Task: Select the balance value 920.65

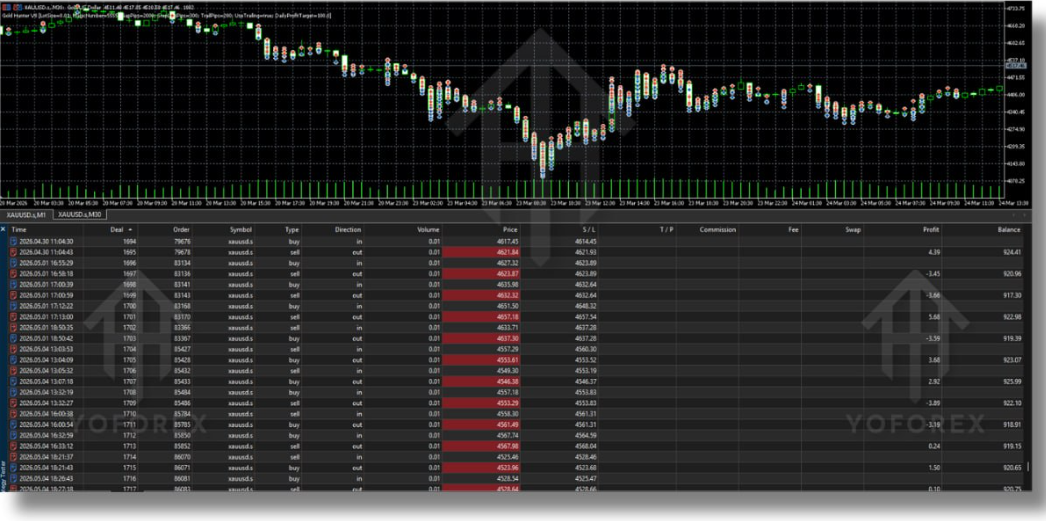Action: pyautogui.click(x=1010, y=467)
